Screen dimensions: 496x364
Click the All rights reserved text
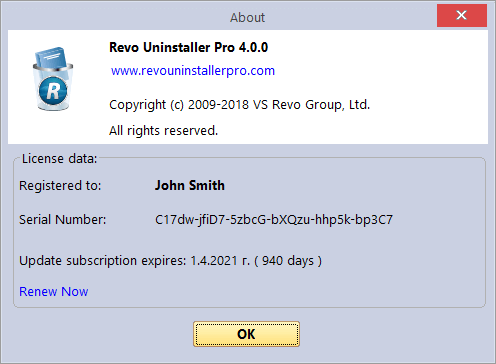coord(163,131)
